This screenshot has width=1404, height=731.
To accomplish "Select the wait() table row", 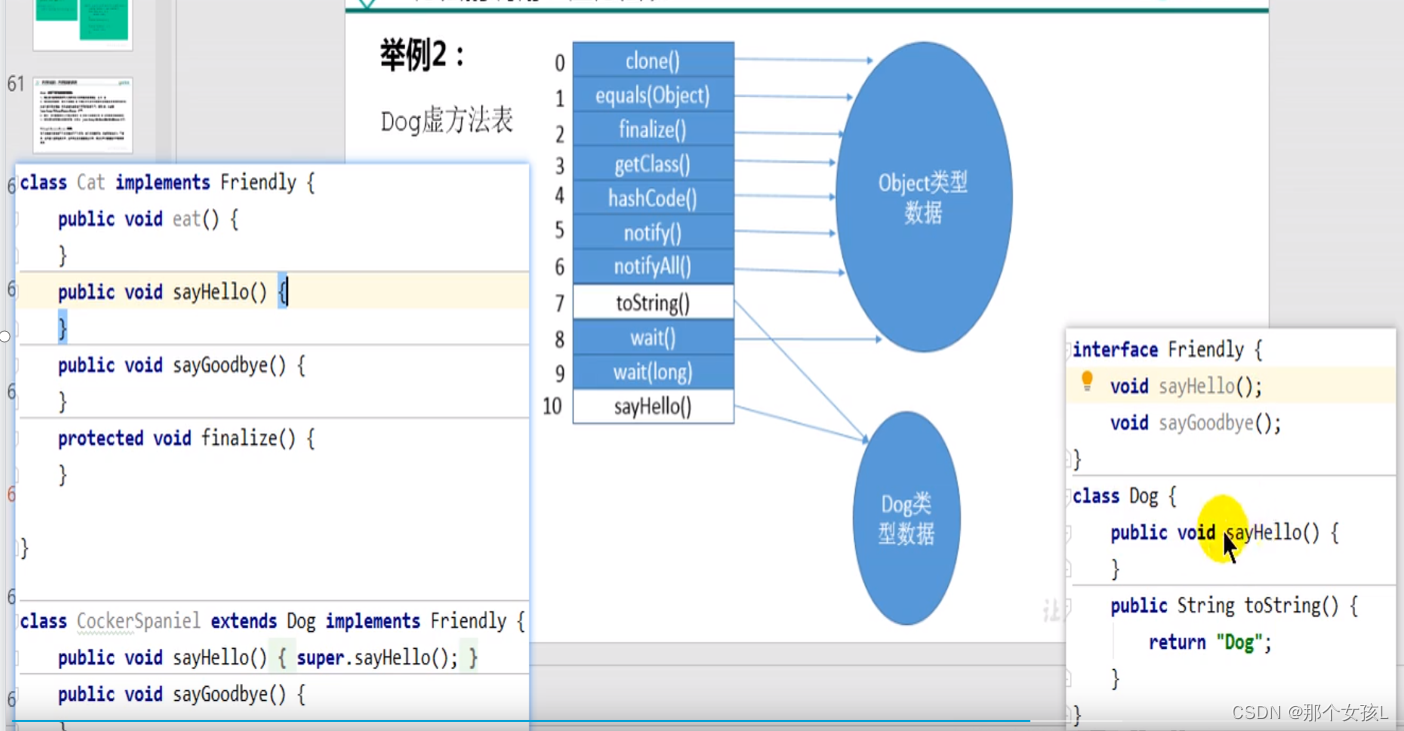I will click(653, 337).
